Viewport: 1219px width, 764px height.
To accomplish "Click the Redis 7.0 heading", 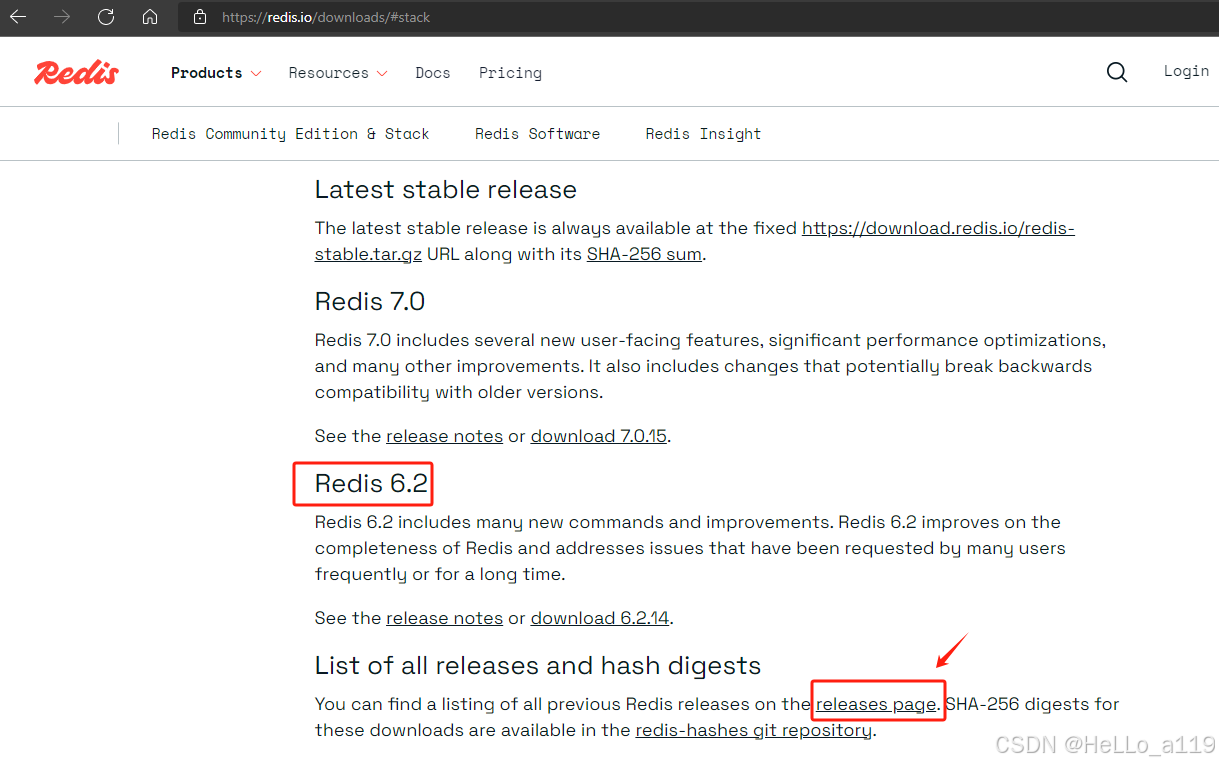I will [x=370, y=301].
